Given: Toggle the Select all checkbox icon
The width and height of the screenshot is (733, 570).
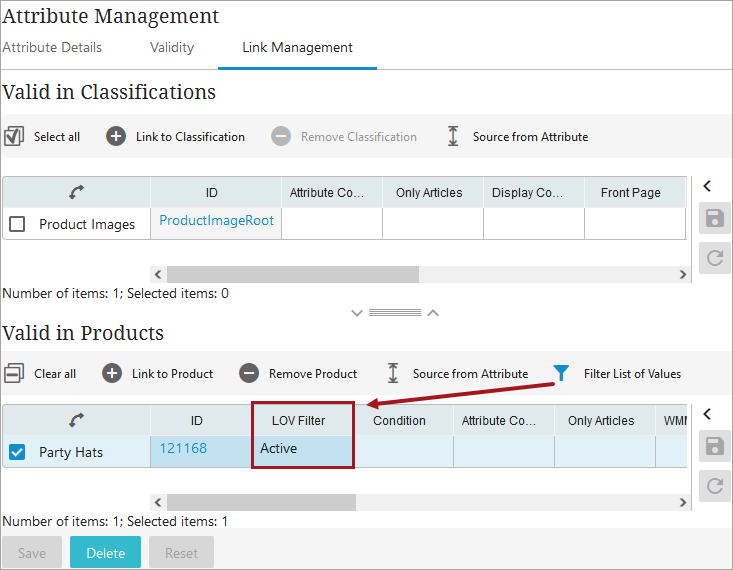Looking at the screenshot, I should (14, 137).
